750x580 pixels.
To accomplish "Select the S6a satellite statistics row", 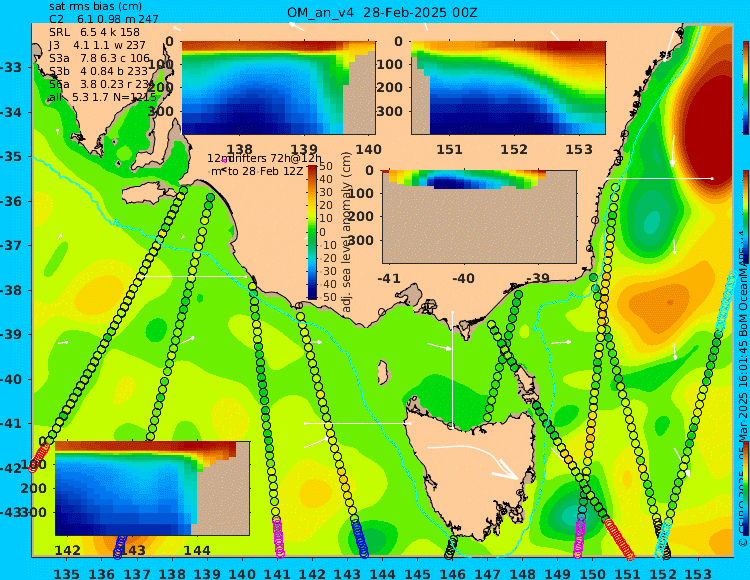I will tap(101, 84).
